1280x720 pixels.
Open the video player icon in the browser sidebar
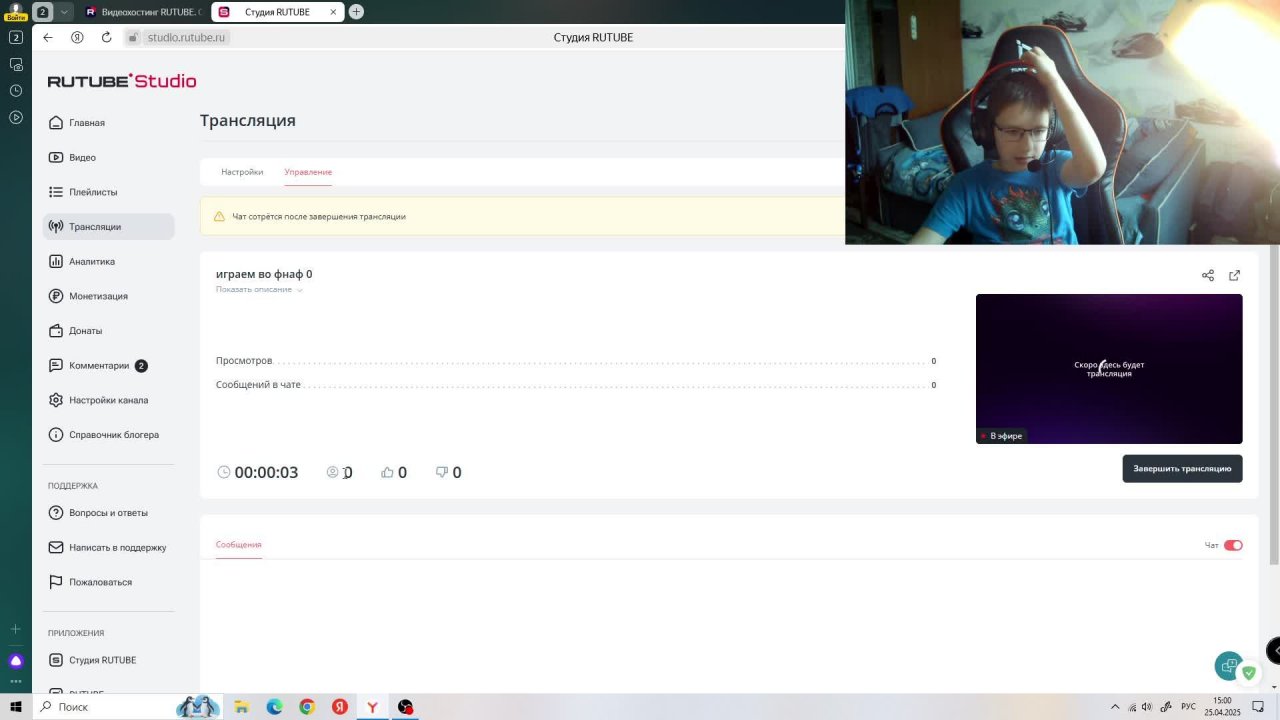point(15,118)
